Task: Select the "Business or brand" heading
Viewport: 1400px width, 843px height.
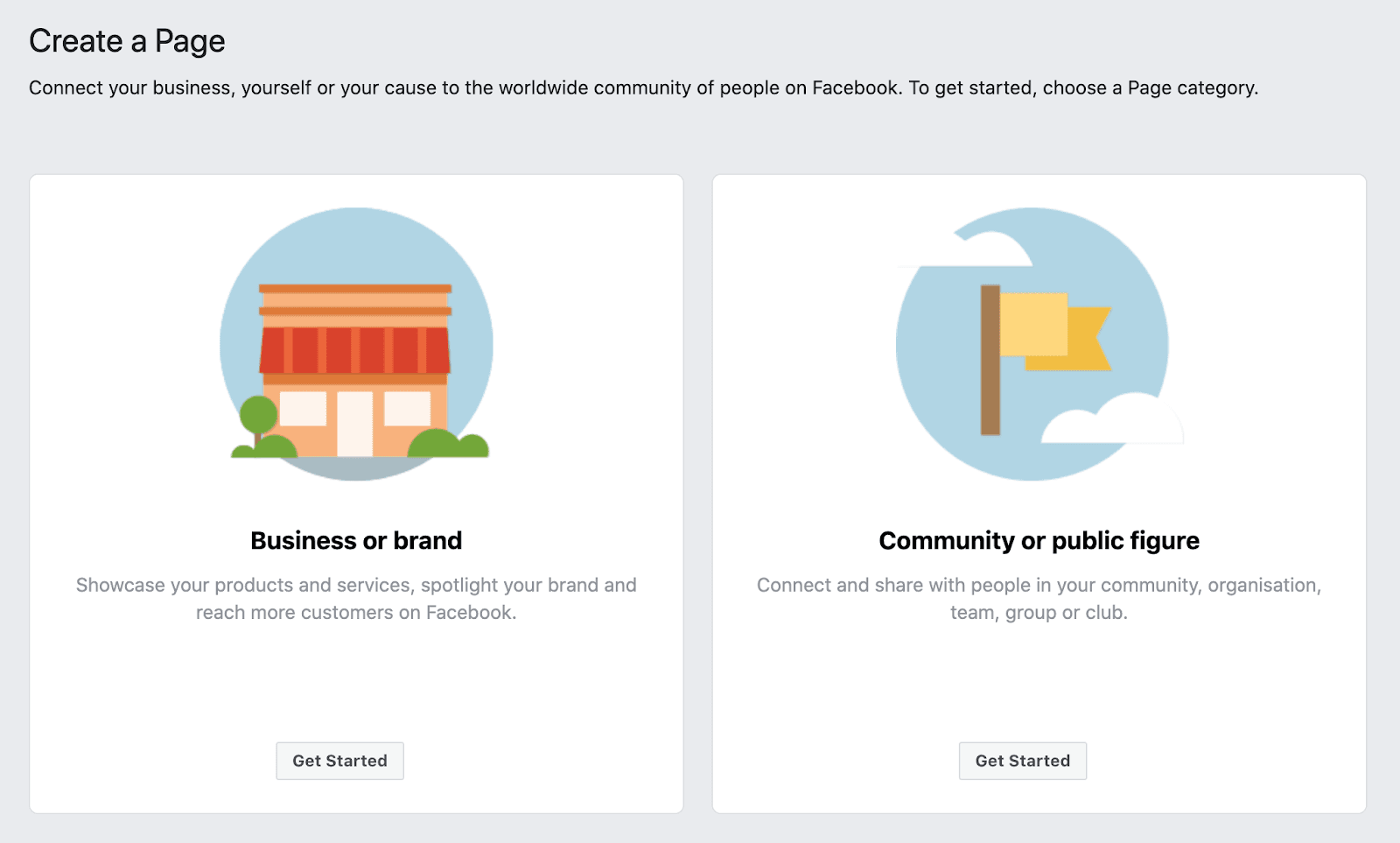Action: pyautogui.click(x=356, y=541)
